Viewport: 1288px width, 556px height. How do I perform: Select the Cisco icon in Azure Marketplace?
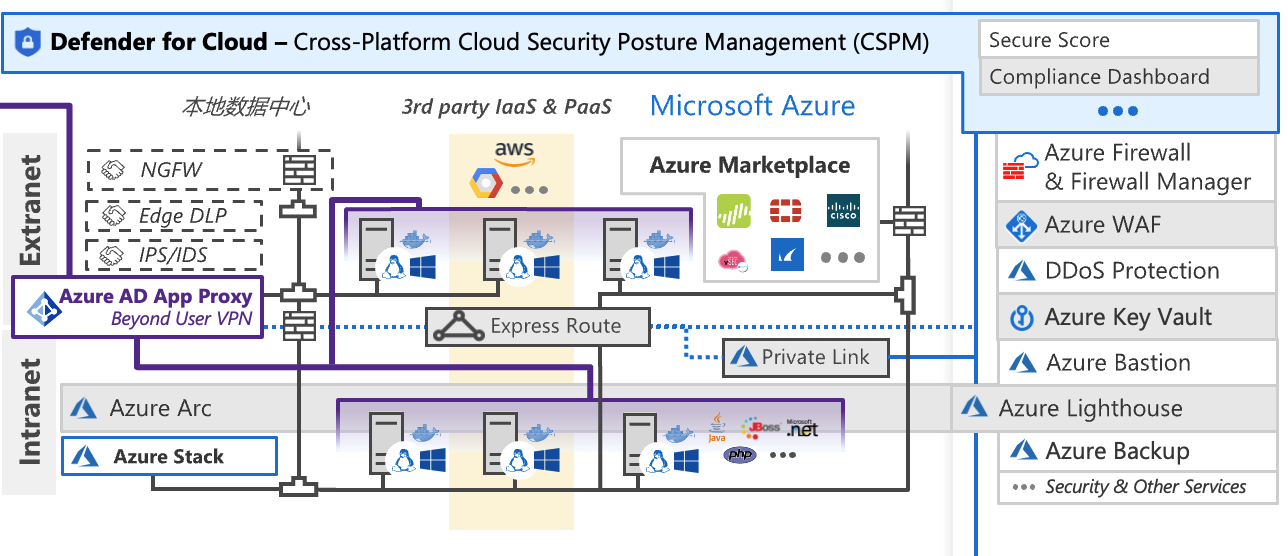coord(843,211)
